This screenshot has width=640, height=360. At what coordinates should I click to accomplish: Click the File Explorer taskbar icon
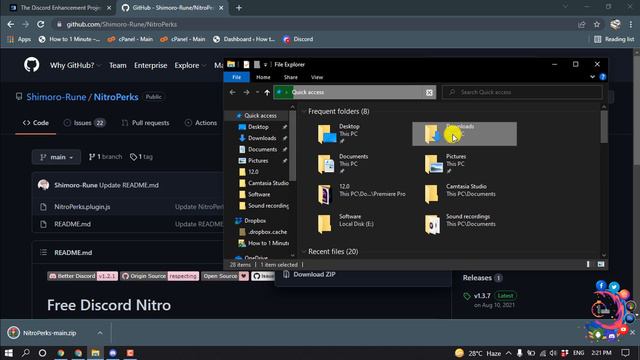96,353
